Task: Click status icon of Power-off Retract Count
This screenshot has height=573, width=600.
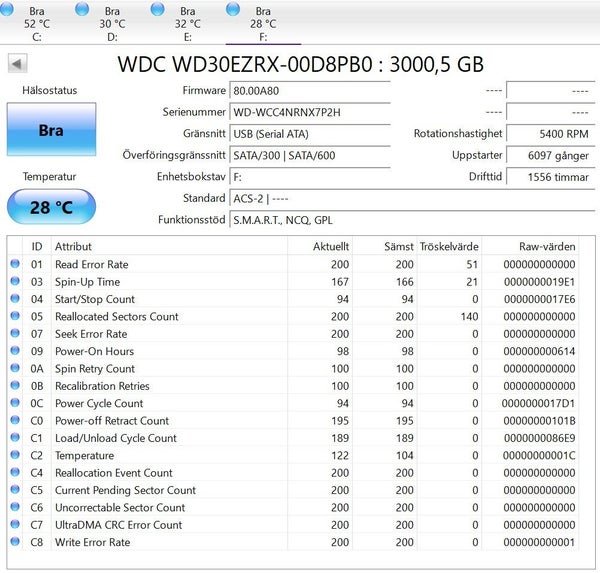Action: tap(15, 420)
